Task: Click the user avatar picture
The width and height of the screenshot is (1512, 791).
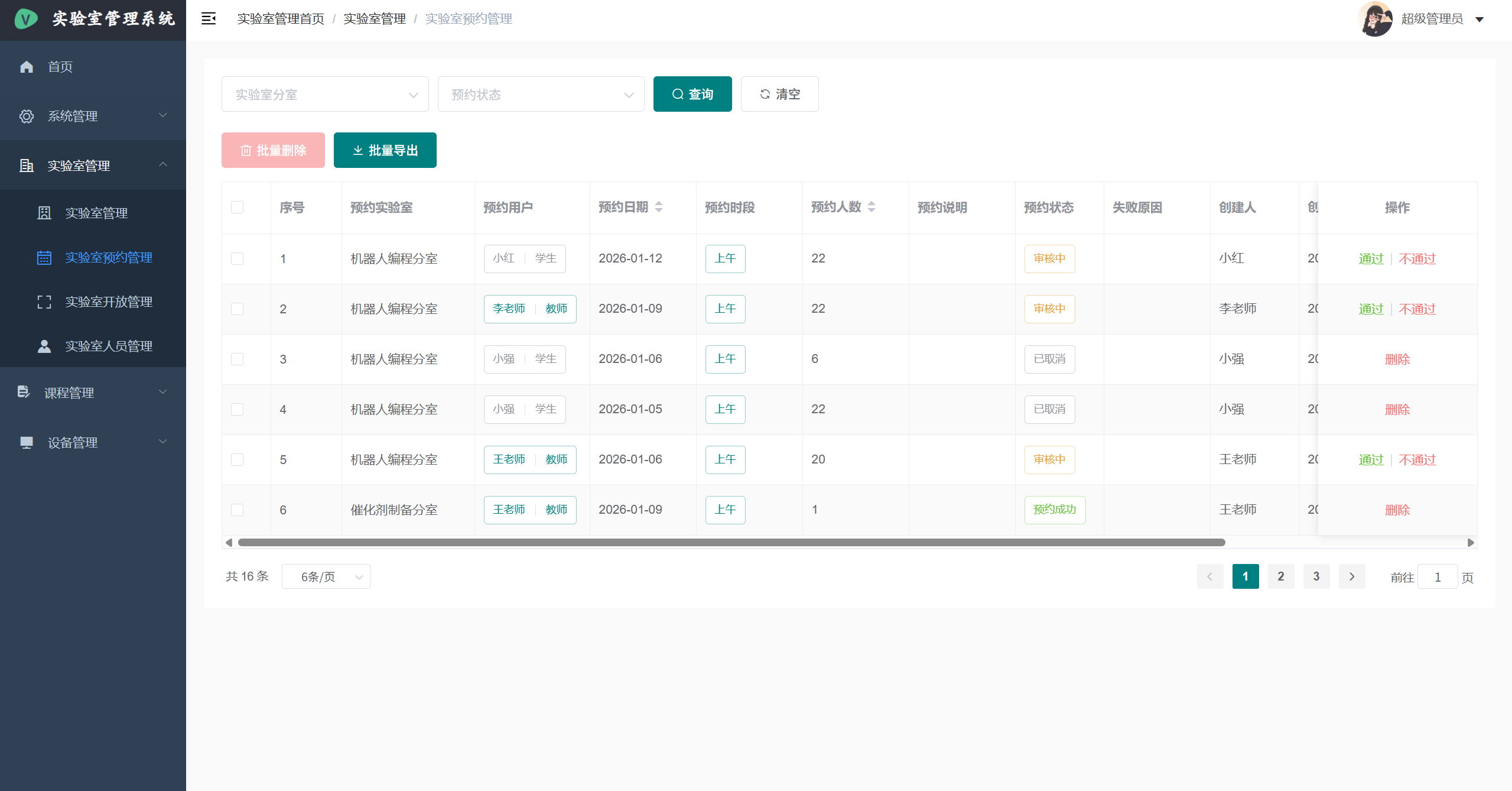Action: pyautogui.click(x=1375, y=19)
